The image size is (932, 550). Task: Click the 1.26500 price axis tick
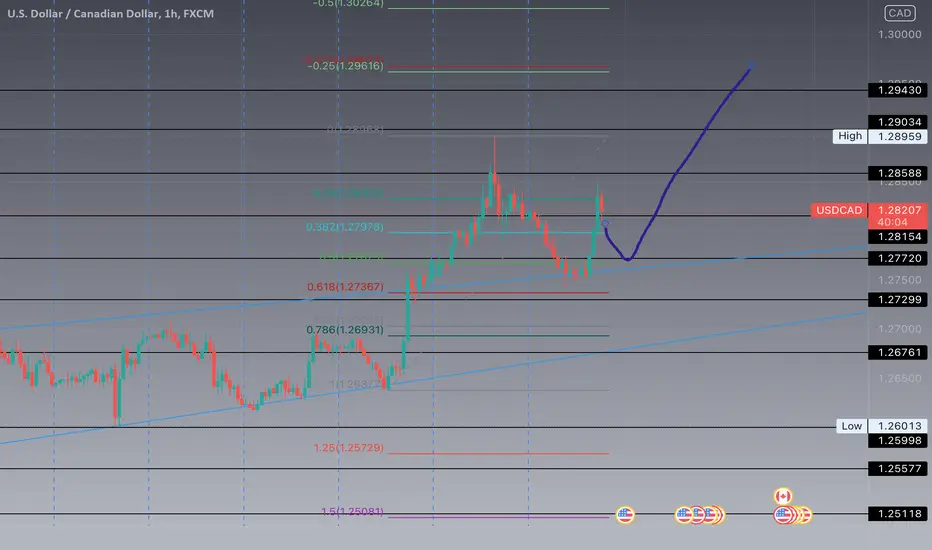(899, 378)
